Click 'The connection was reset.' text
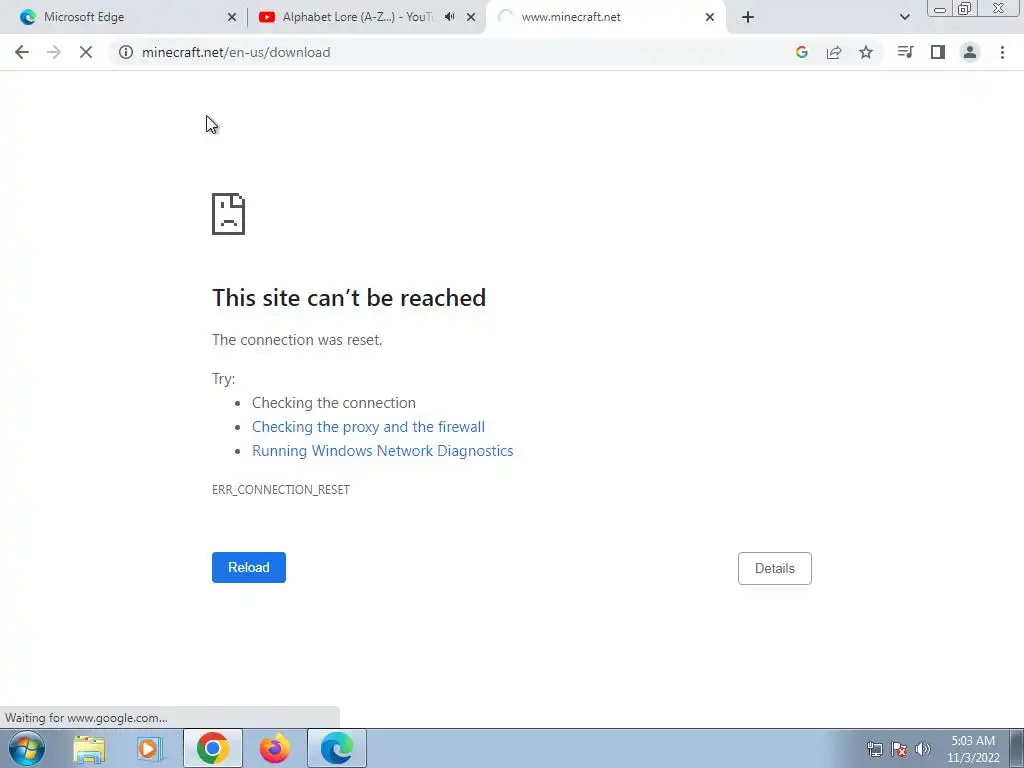Viewport: 1024px width, 768px height. 297,340
